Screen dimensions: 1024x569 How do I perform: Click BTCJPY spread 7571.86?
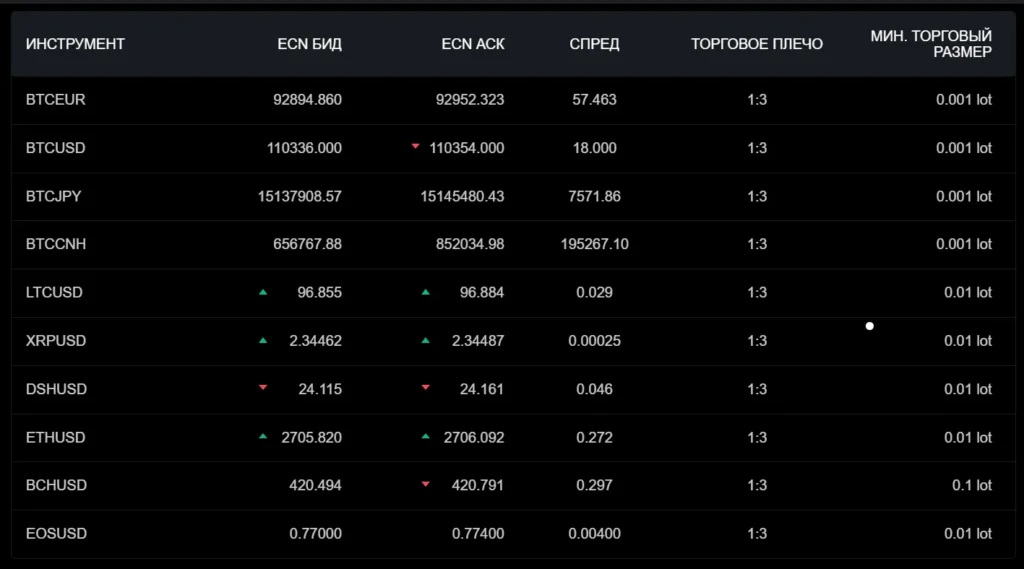click(x=594, y=197)
